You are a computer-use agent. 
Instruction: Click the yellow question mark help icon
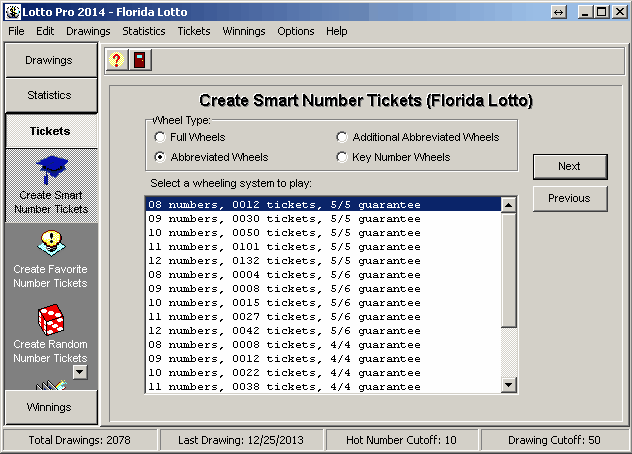click(x=116, y=60)
